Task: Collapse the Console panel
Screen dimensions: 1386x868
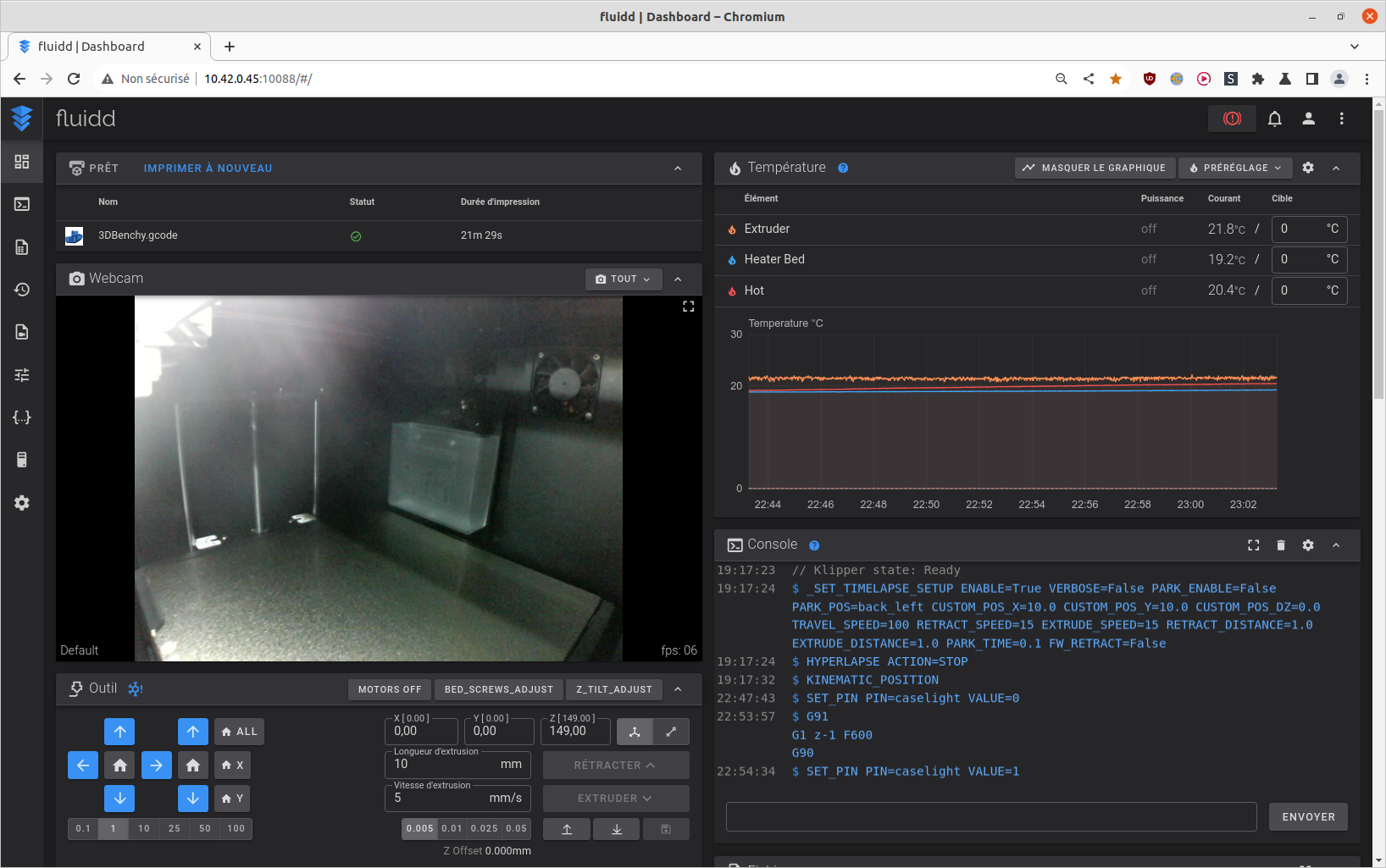Action: tap(1336, 545)
